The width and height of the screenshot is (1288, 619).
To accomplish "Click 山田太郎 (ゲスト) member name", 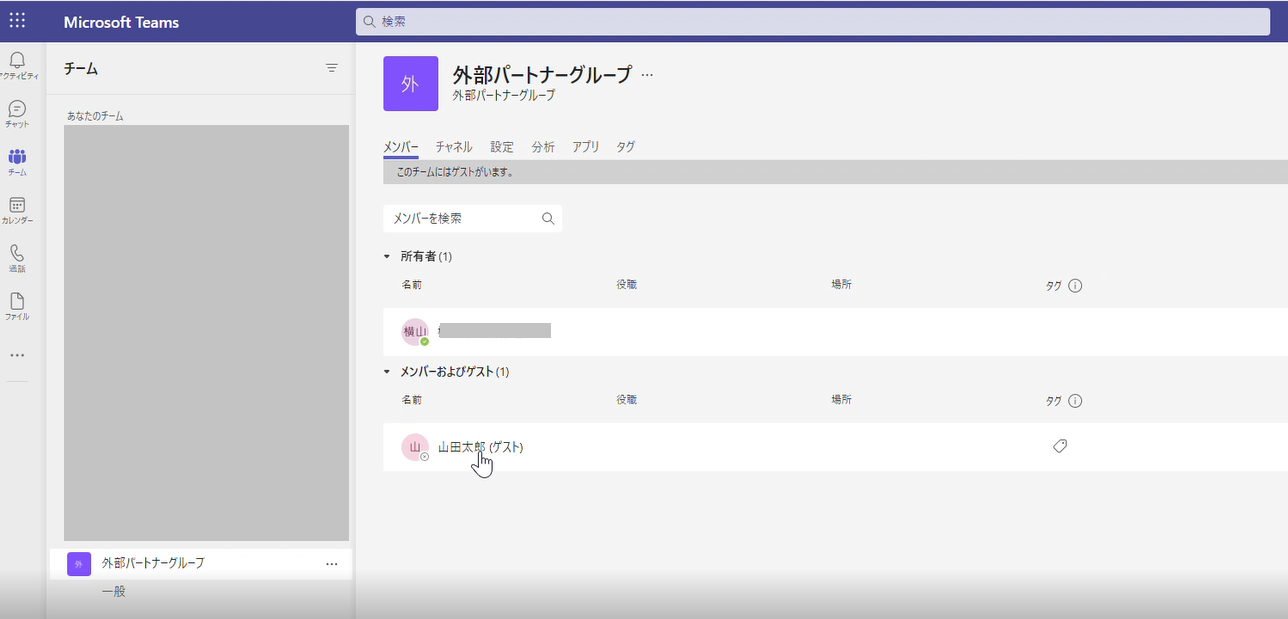I will click(x=481, y=447).
